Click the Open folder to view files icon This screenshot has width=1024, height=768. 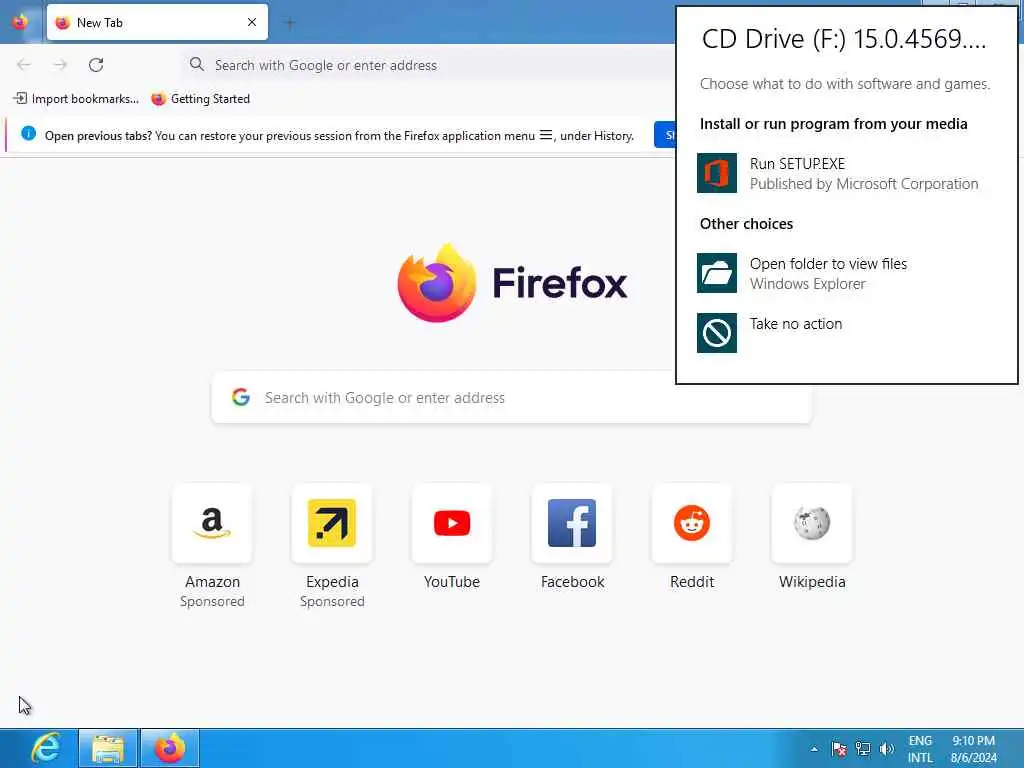pyautogui.click(x=716, y=273)
